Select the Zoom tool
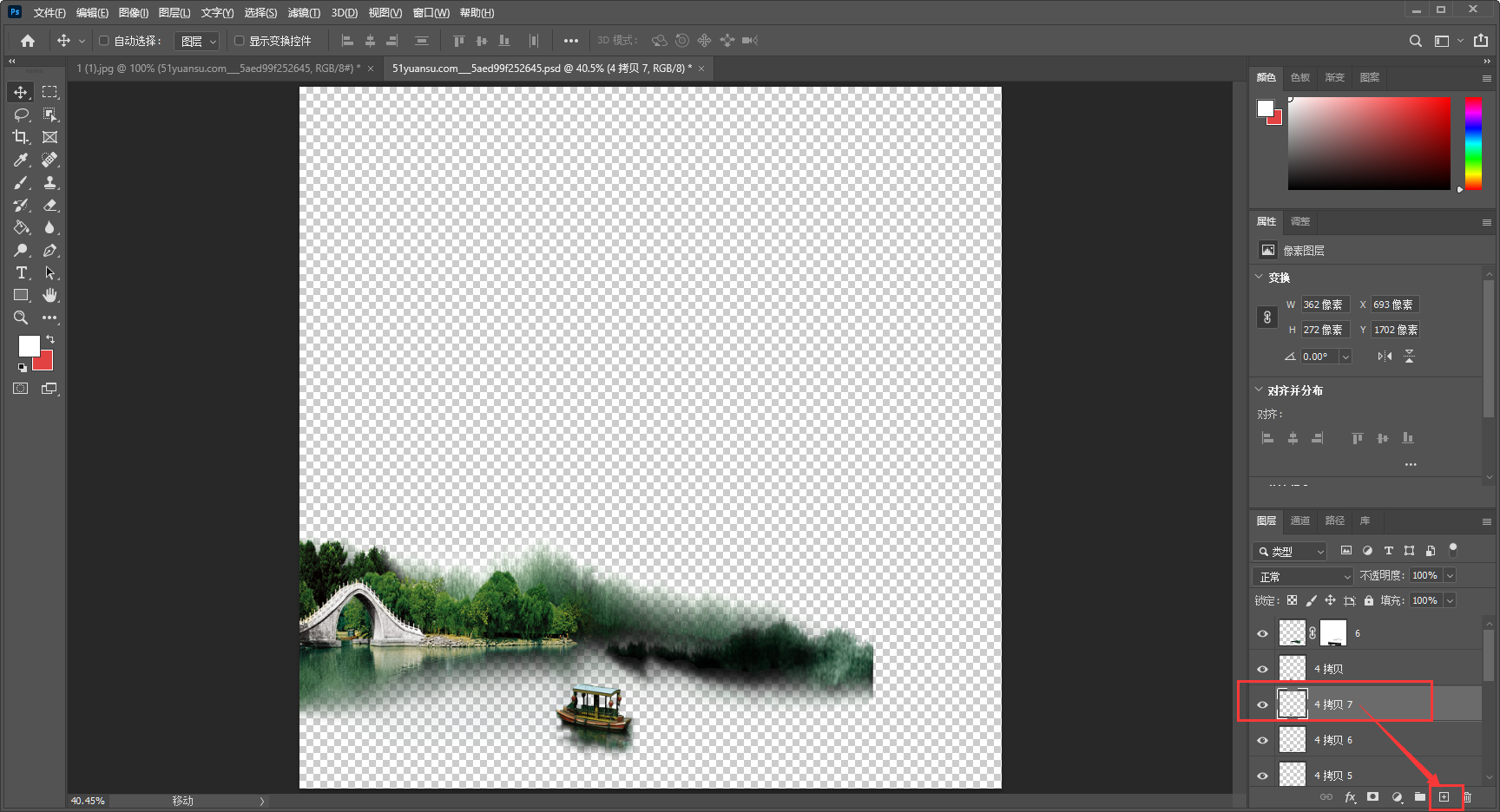The width and height of the screenshot is (1500, 812). coord(21,318)
